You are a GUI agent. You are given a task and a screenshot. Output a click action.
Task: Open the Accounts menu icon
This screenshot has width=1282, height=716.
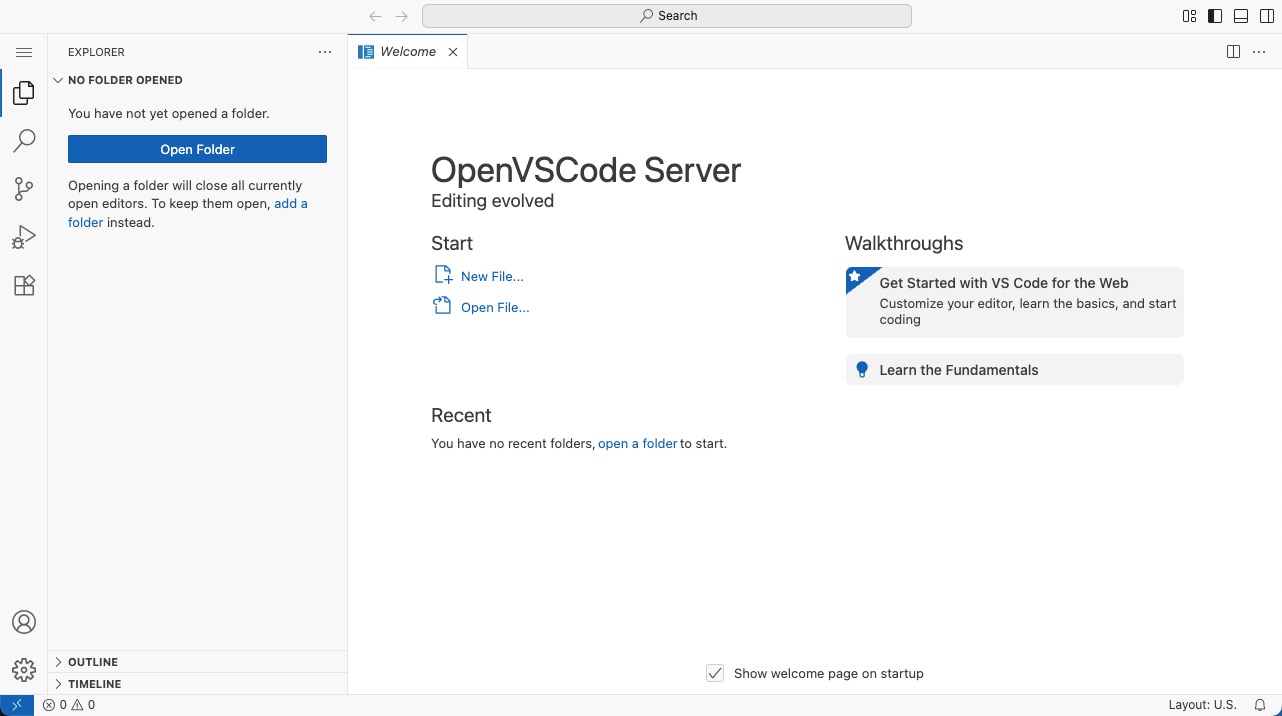click(24, 622)
